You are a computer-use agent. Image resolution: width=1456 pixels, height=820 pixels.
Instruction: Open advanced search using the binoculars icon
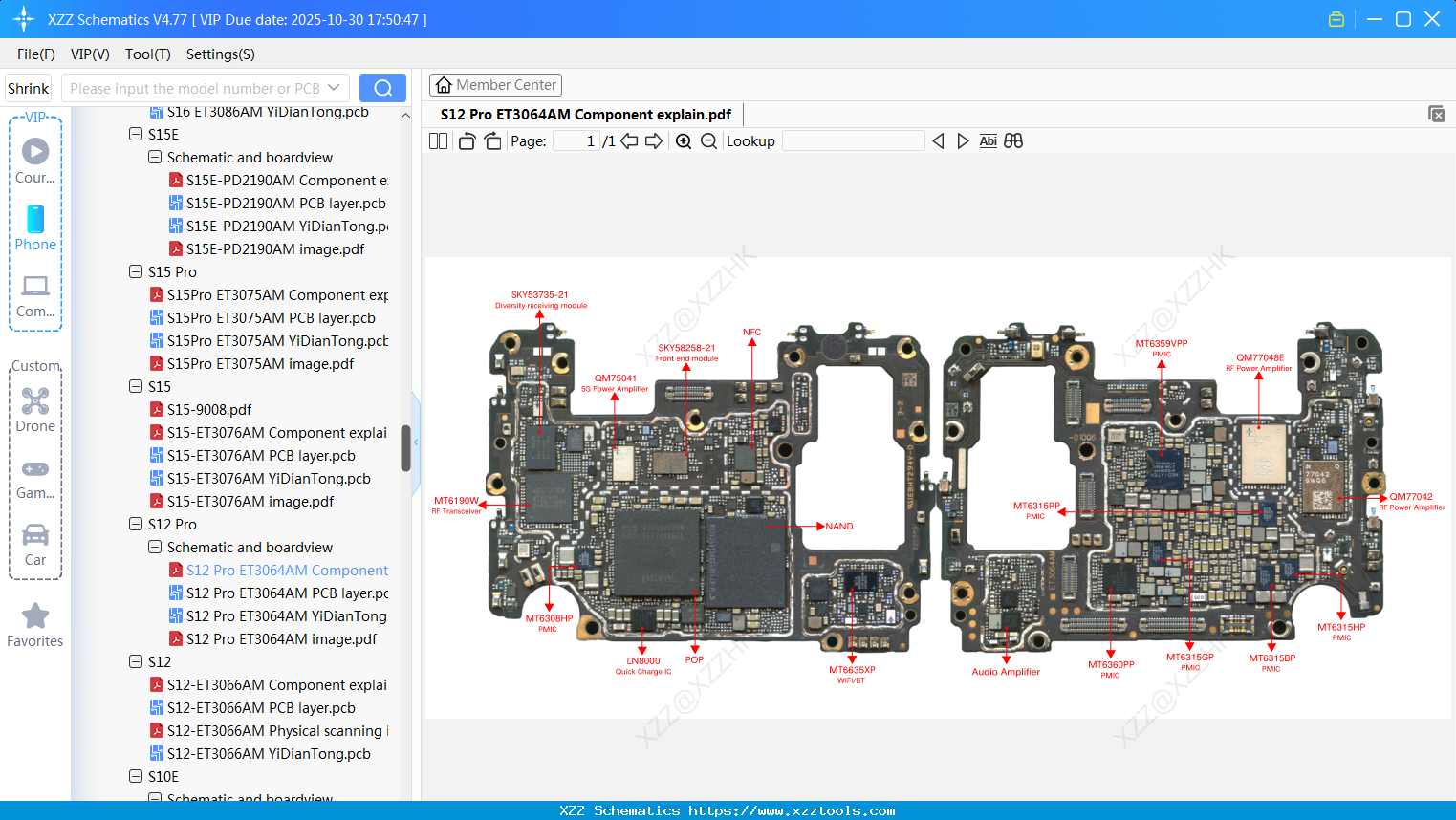tap(1012, 140)
